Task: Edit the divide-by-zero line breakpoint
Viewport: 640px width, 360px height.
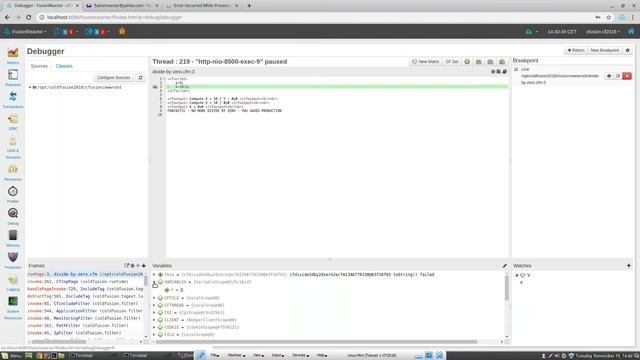Action: (x=618, y=76)
